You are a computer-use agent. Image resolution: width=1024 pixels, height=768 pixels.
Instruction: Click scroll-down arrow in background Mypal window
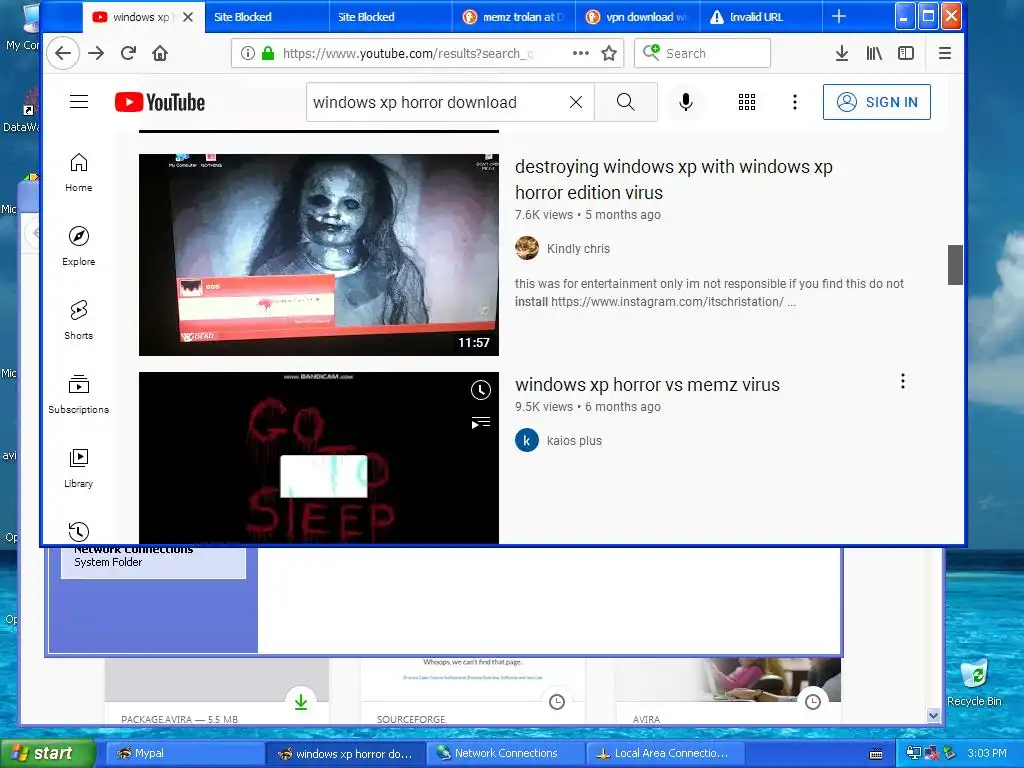pos(933,716)
